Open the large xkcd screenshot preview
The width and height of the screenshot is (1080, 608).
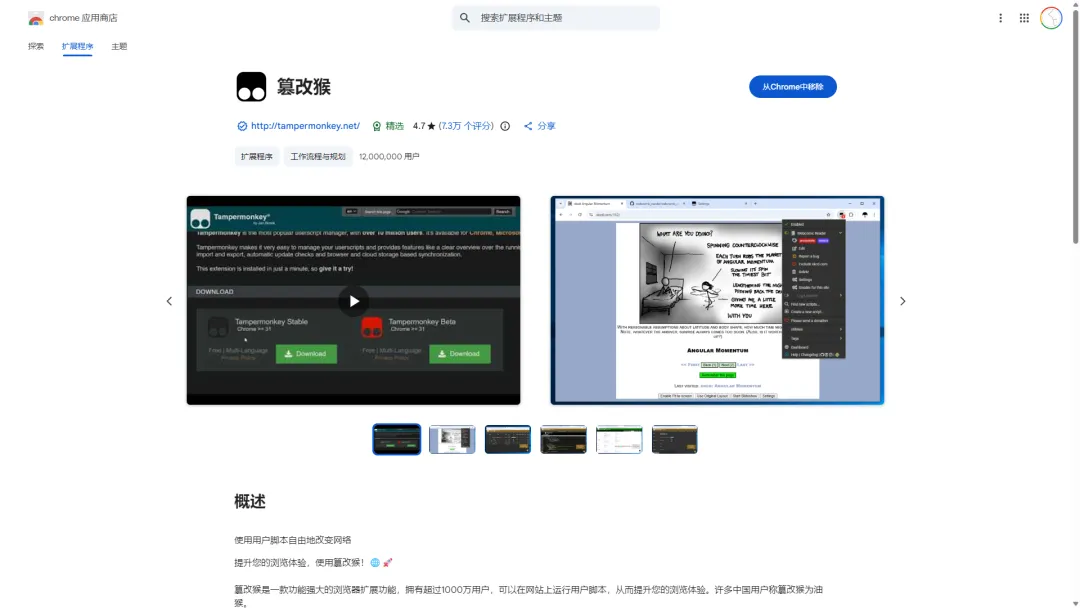point(717,300)
